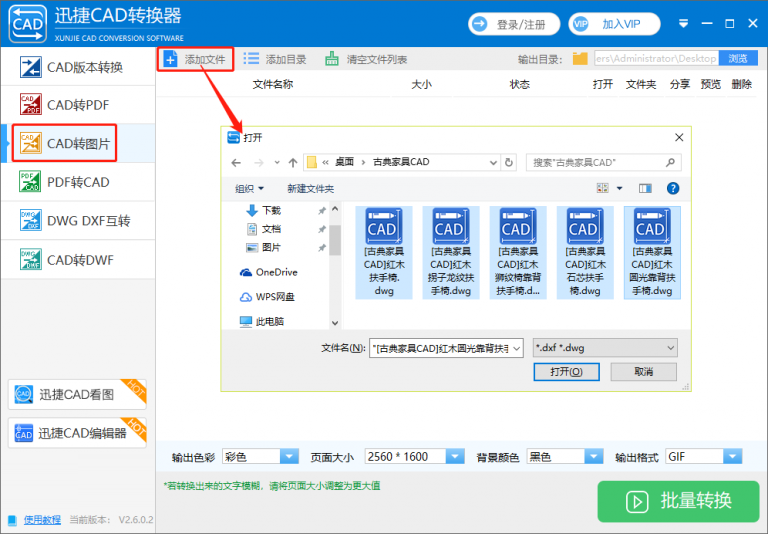Expand 输出色彩 dropdown
The width and height of the screenshot is (768, 534).
point(289,457)
